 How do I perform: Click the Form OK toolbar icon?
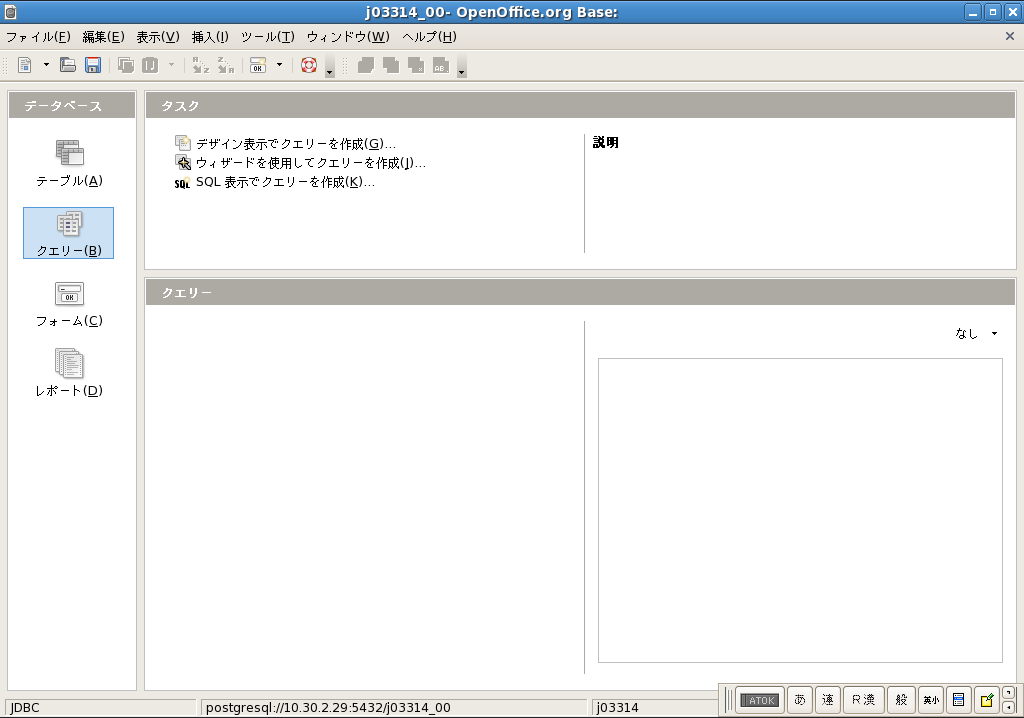[258, 65]
